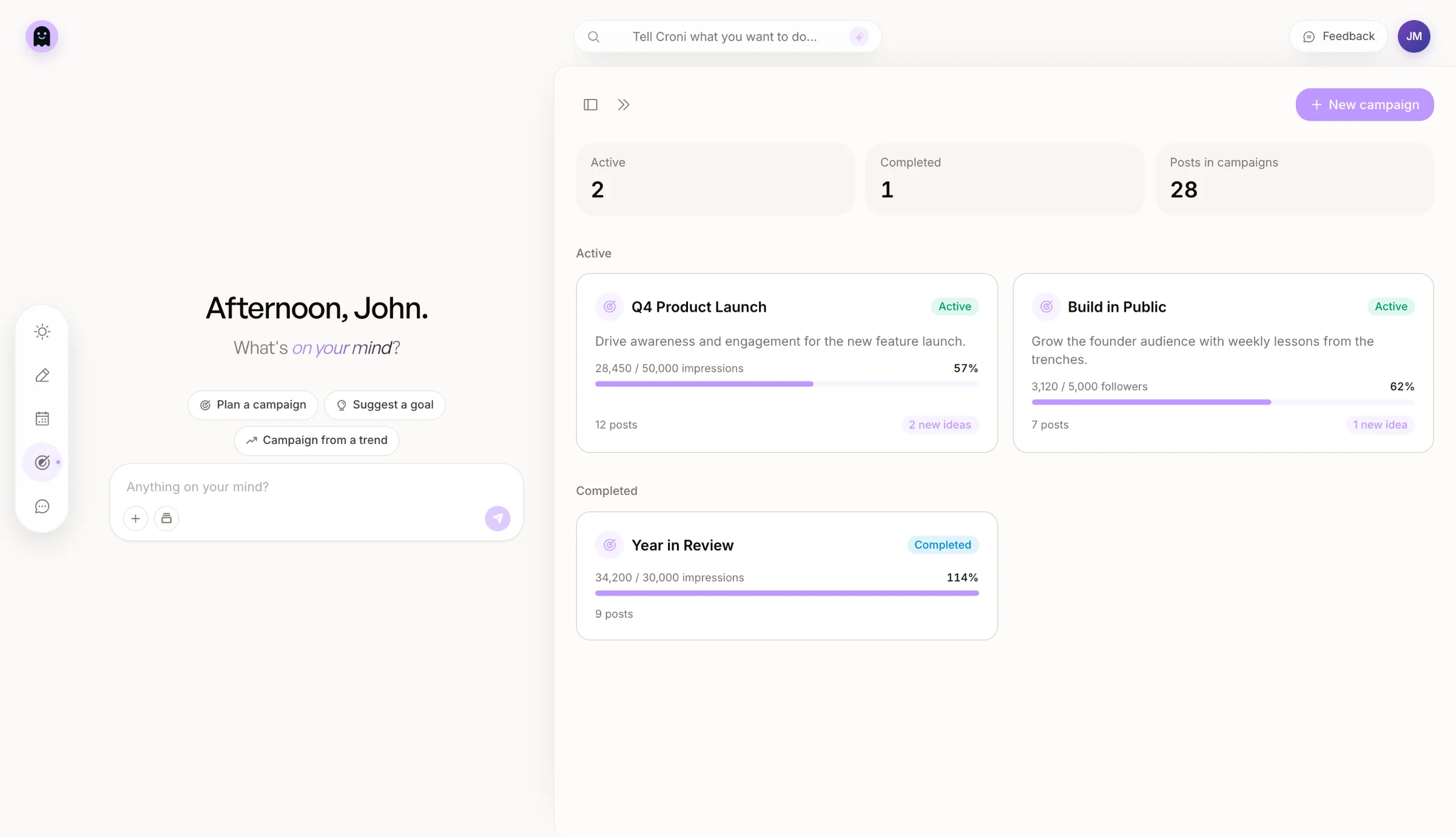Click Build in Public target icon
Viewport: 1456px width, 837px height.
(1046, 307)
